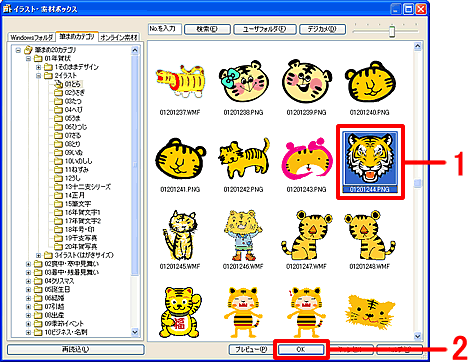Open ユーザフォルダ(F) user folder button
Viewport: 470px width, 362px height.
265,29
